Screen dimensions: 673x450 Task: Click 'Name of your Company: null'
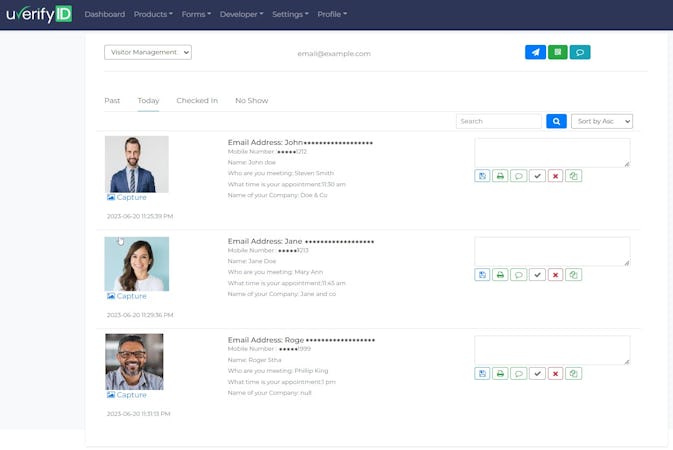[270, 392]
